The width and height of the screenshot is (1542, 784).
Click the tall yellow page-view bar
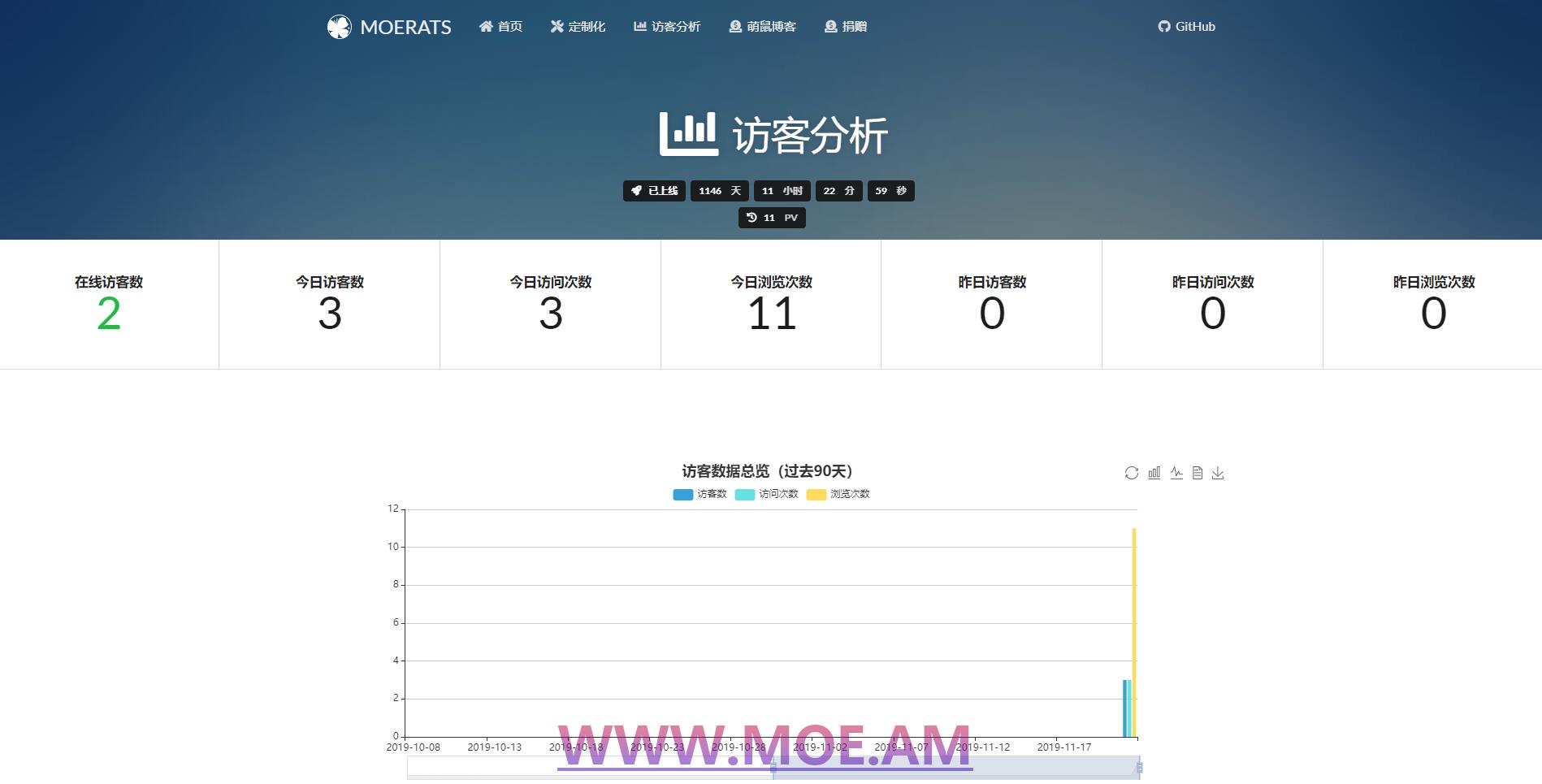(1134, 633)
